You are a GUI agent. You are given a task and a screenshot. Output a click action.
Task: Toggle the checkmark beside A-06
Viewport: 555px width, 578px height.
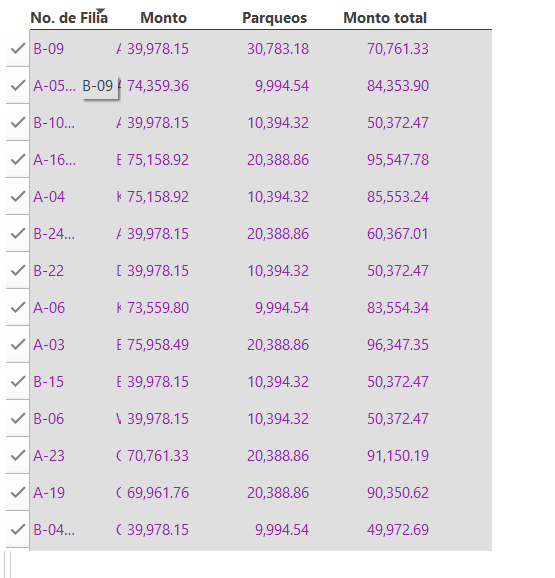pos(18,307)
